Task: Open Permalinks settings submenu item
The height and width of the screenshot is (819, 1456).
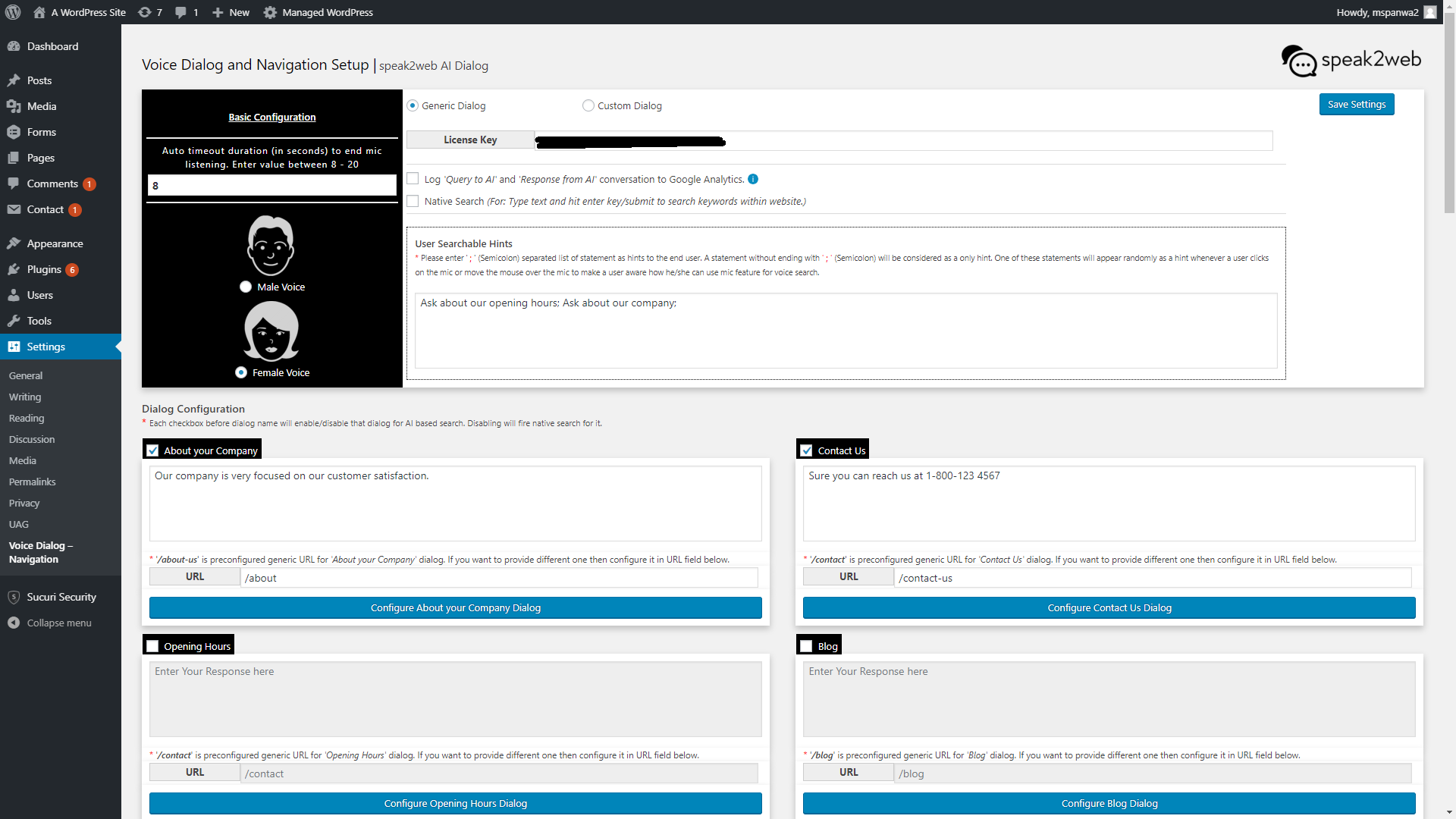Action: coord(32,482)
